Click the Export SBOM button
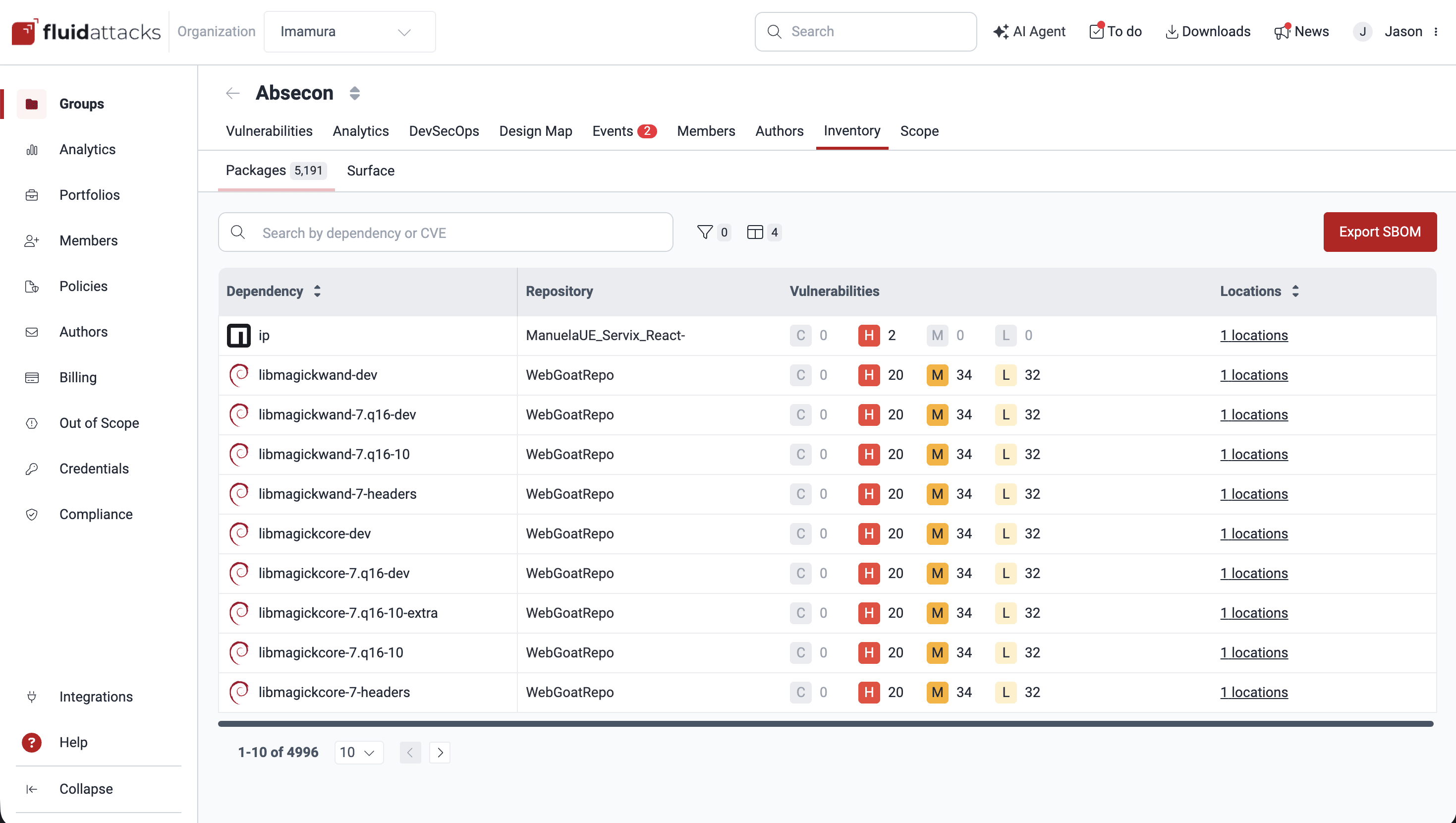 (1379, 232)
